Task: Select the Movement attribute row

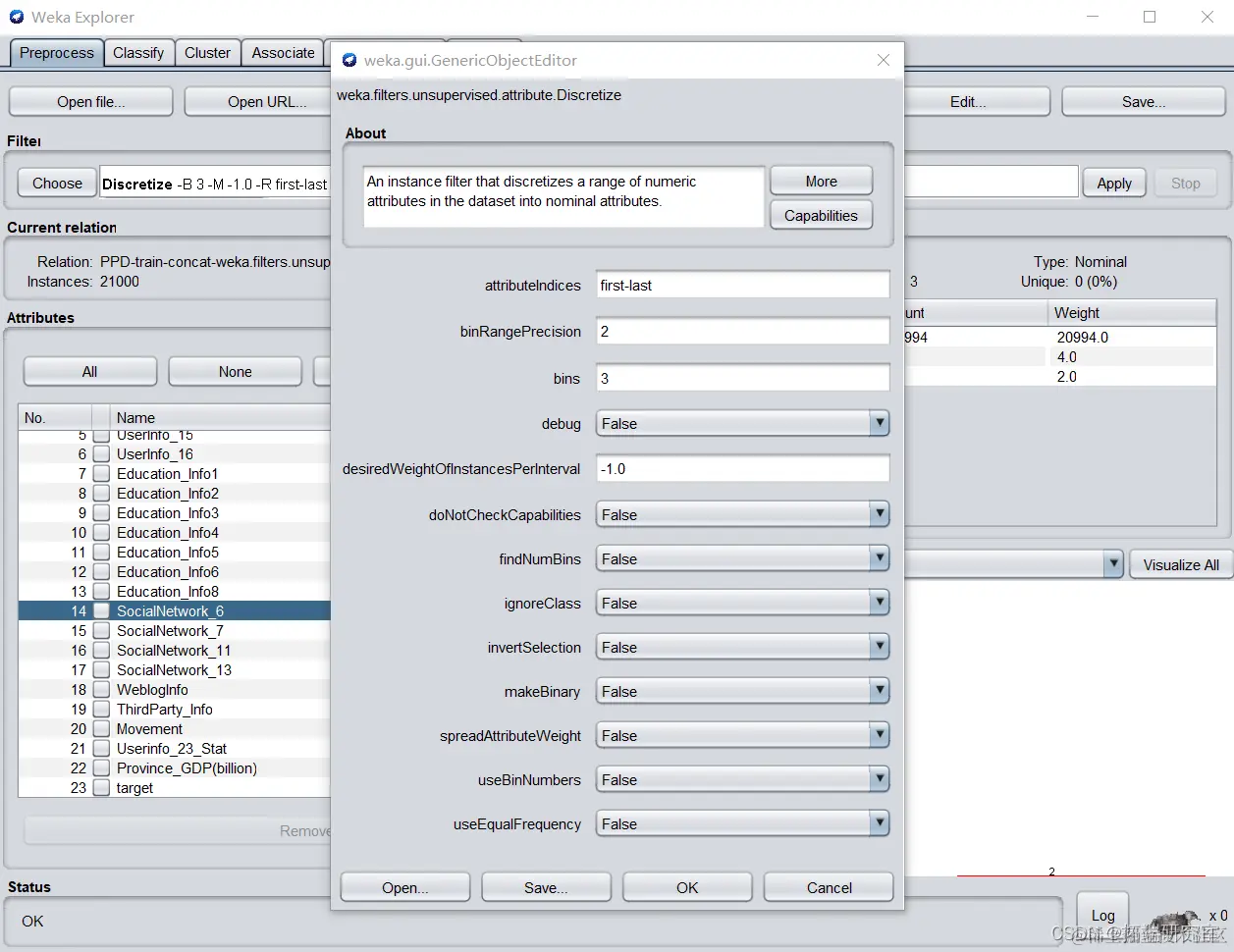Action: (174, 729)
